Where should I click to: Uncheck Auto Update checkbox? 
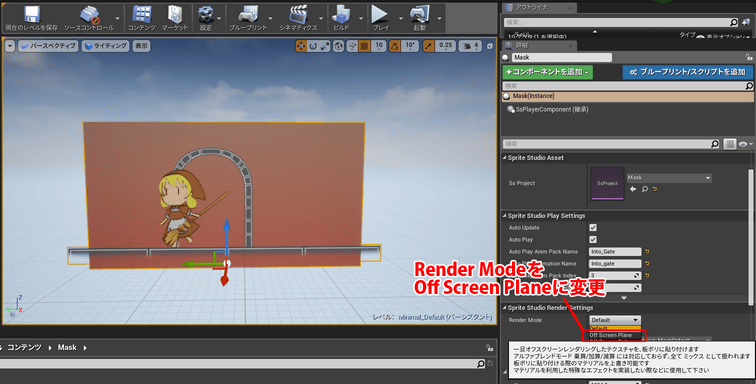pyautogui.click(x=593, y=228)
